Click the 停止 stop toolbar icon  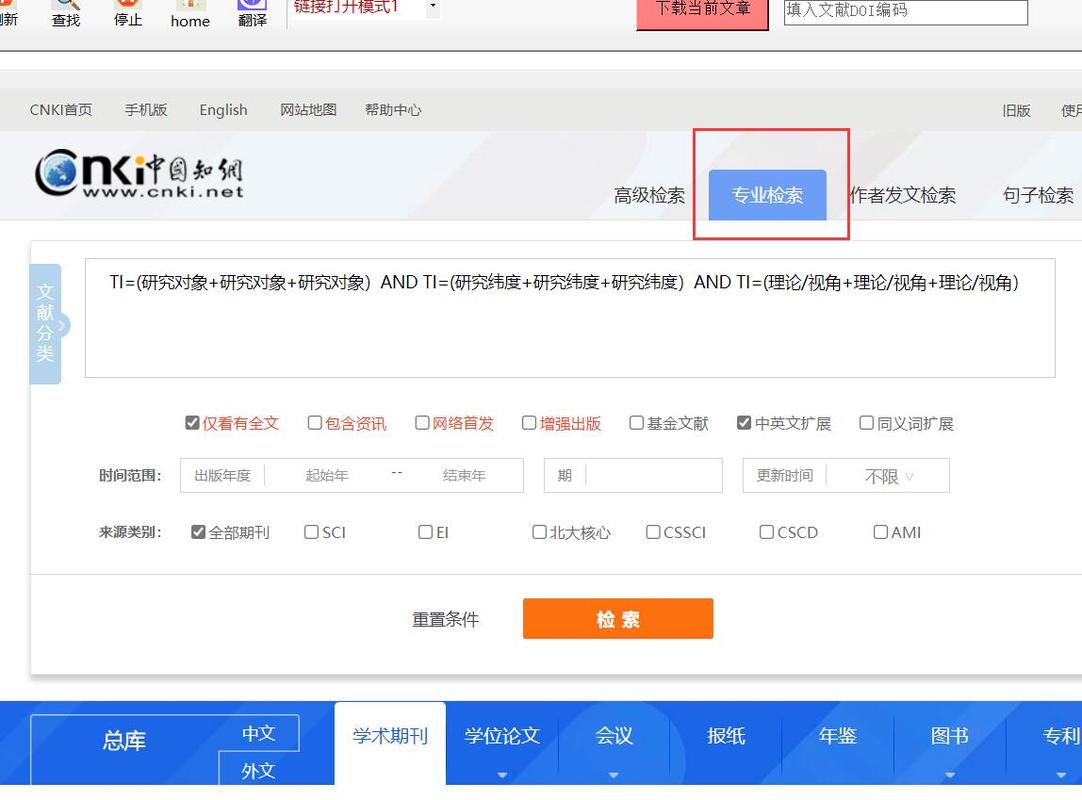click(x=128, y=12)
